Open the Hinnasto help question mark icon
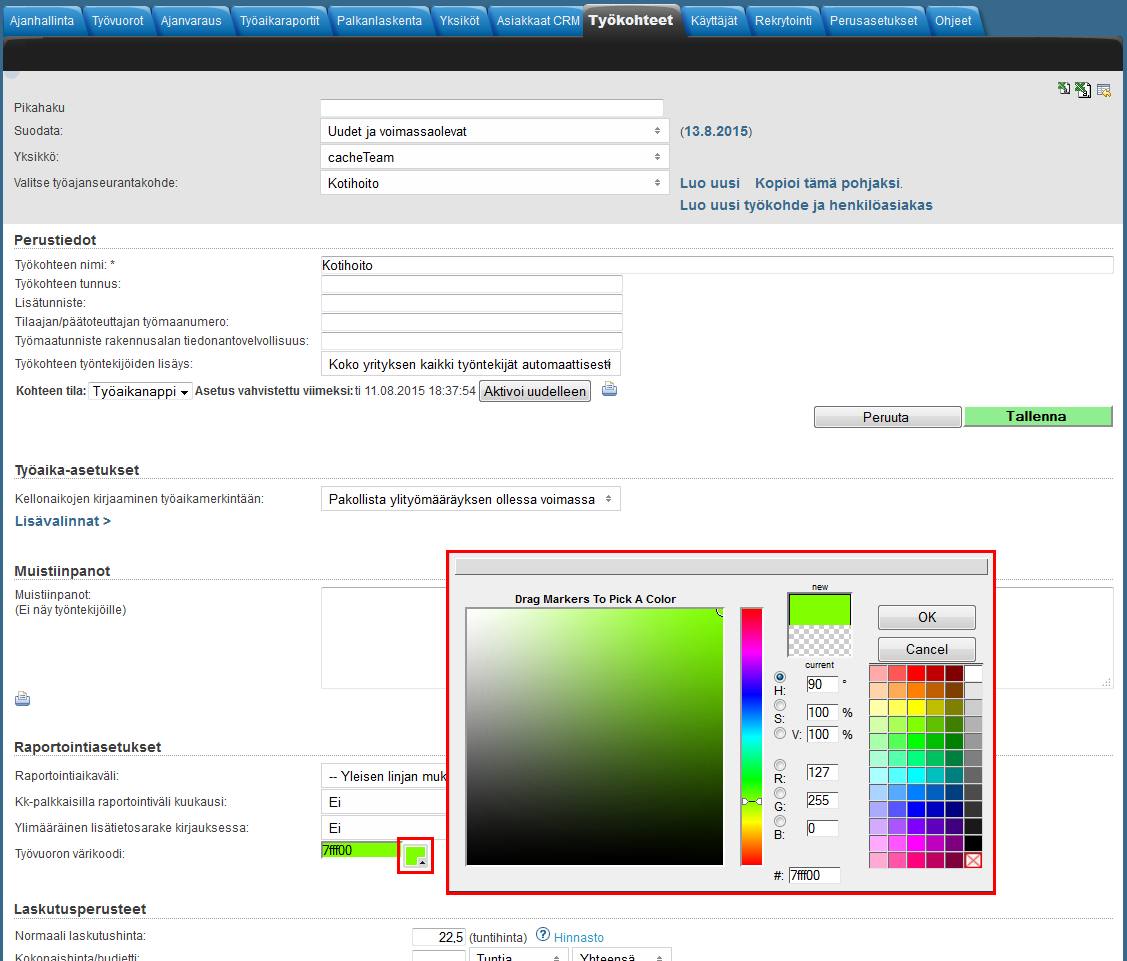1127x961 pixels. pos(543,935)
